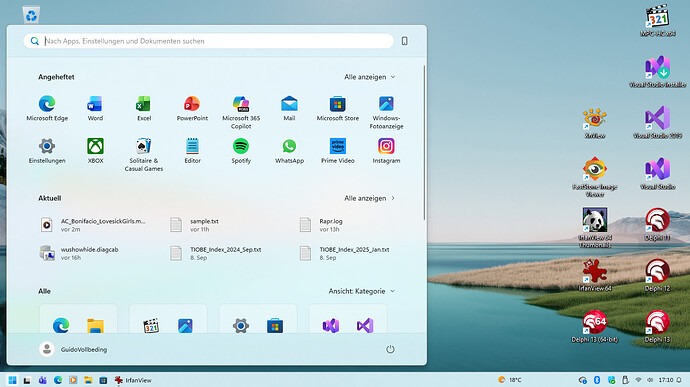This screenshot has height=387, width=690.
Task: Open Solitaire & Casual Games
Action: click(x=144, y=155)
